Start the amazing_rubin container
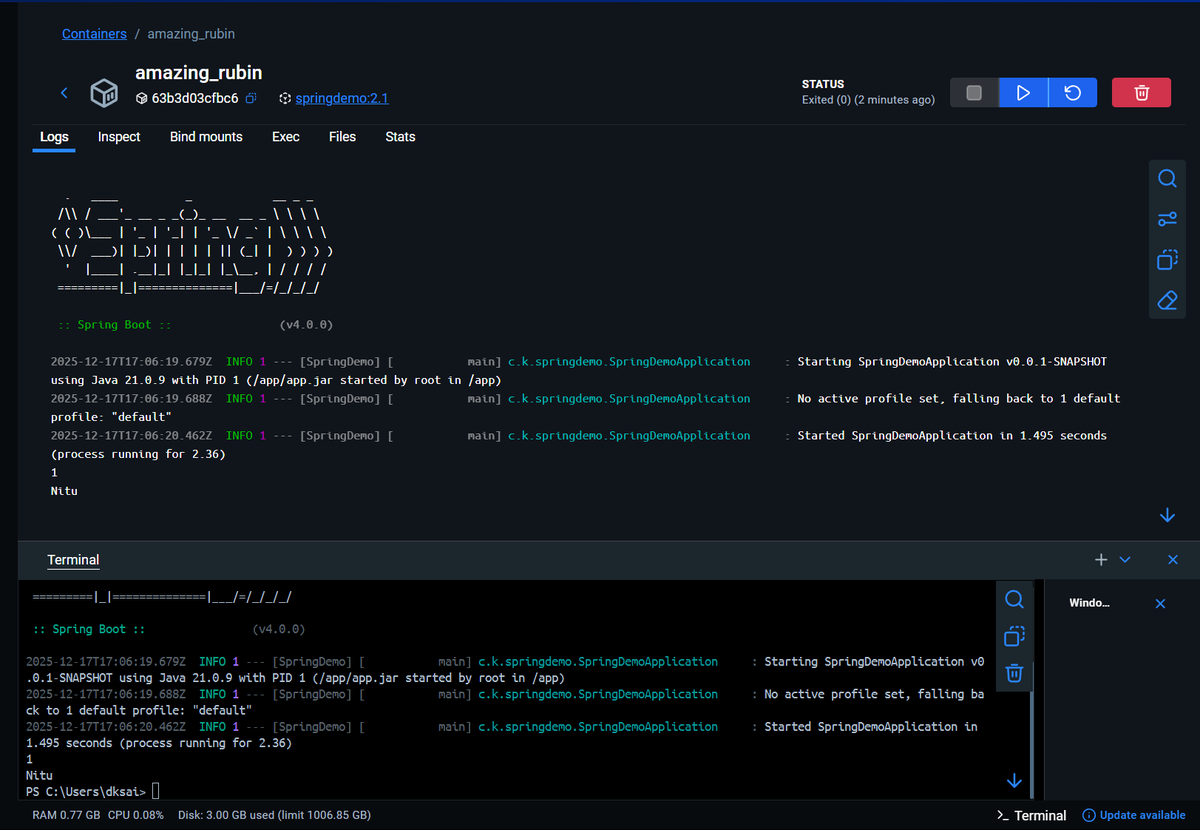This screenshot has height=830, width=1200. coord(1023,92)
